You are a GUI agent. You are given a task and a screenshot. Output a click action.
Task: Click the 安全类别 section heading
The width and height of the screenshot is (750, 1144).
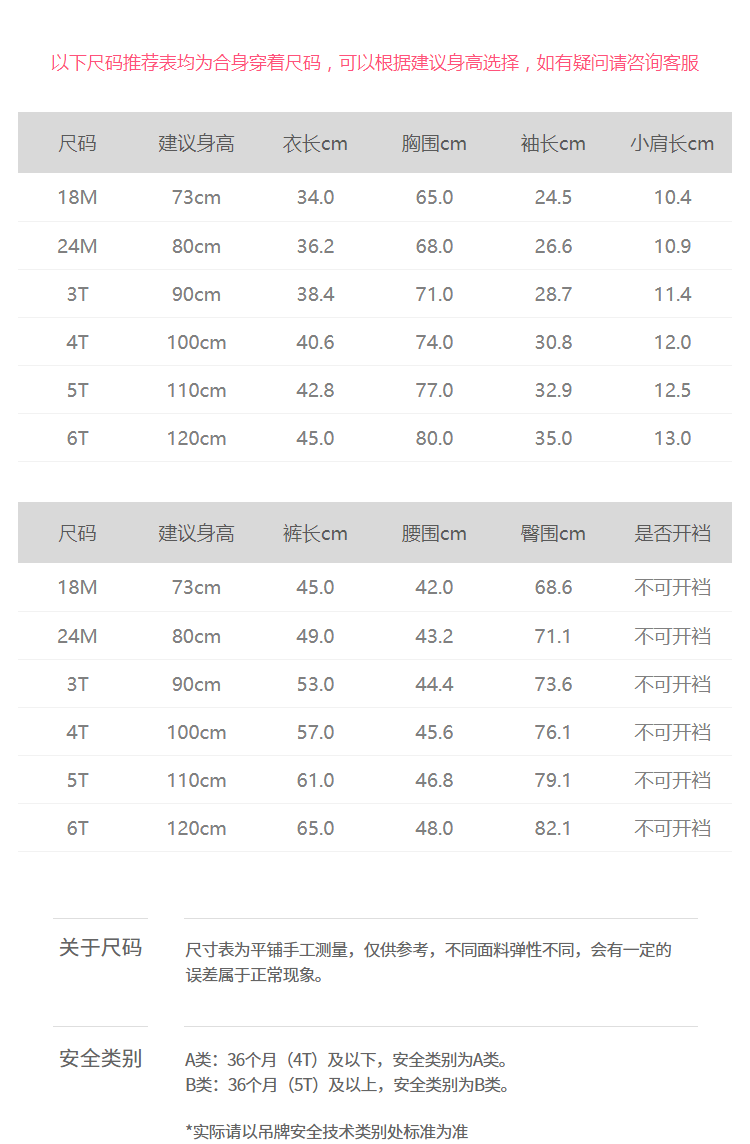100,1058
